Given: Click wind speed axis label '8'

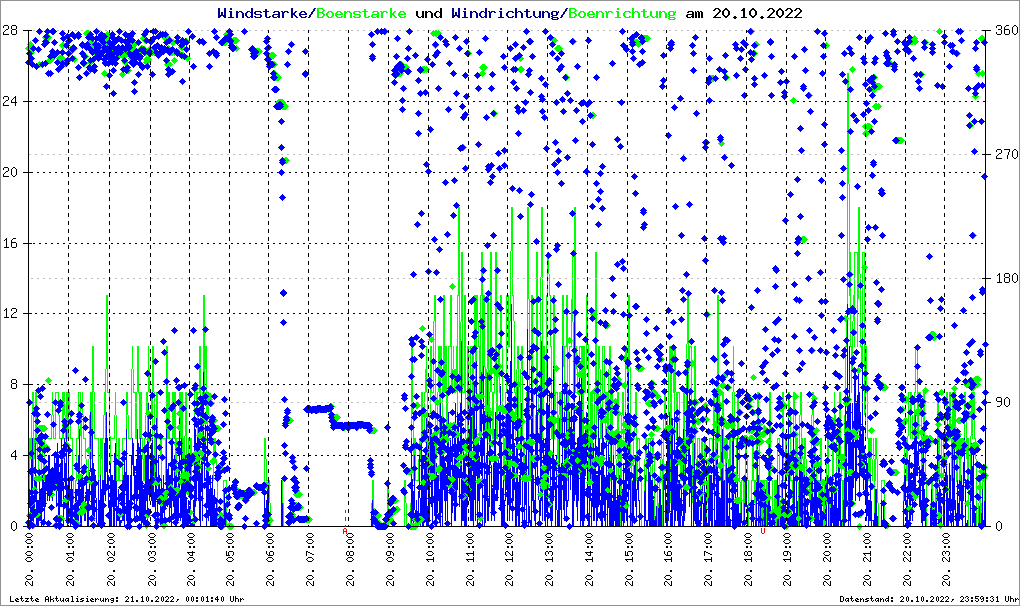Looking at the screenshot, I should click(x=14, y=384).
